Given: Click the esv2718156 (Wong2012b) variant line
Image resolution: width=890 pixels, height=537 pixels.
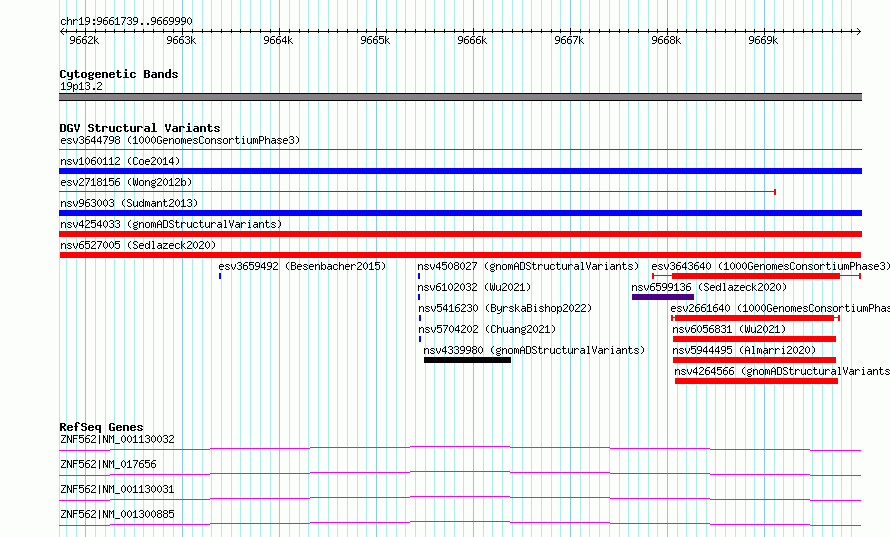Looking at the screenshot, I should click(417, 192).
